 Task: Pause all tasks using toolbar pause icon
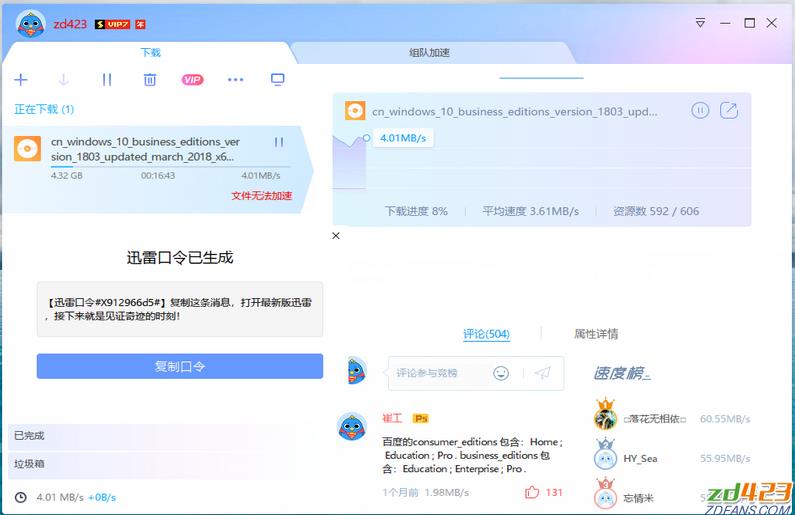(106, 80)
